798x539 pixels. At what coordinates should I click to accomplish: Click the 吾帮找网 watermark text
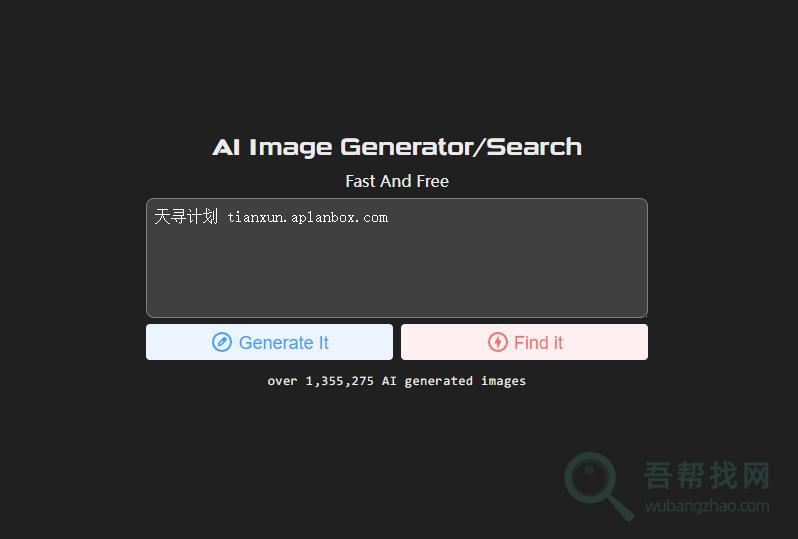[706, 475]
